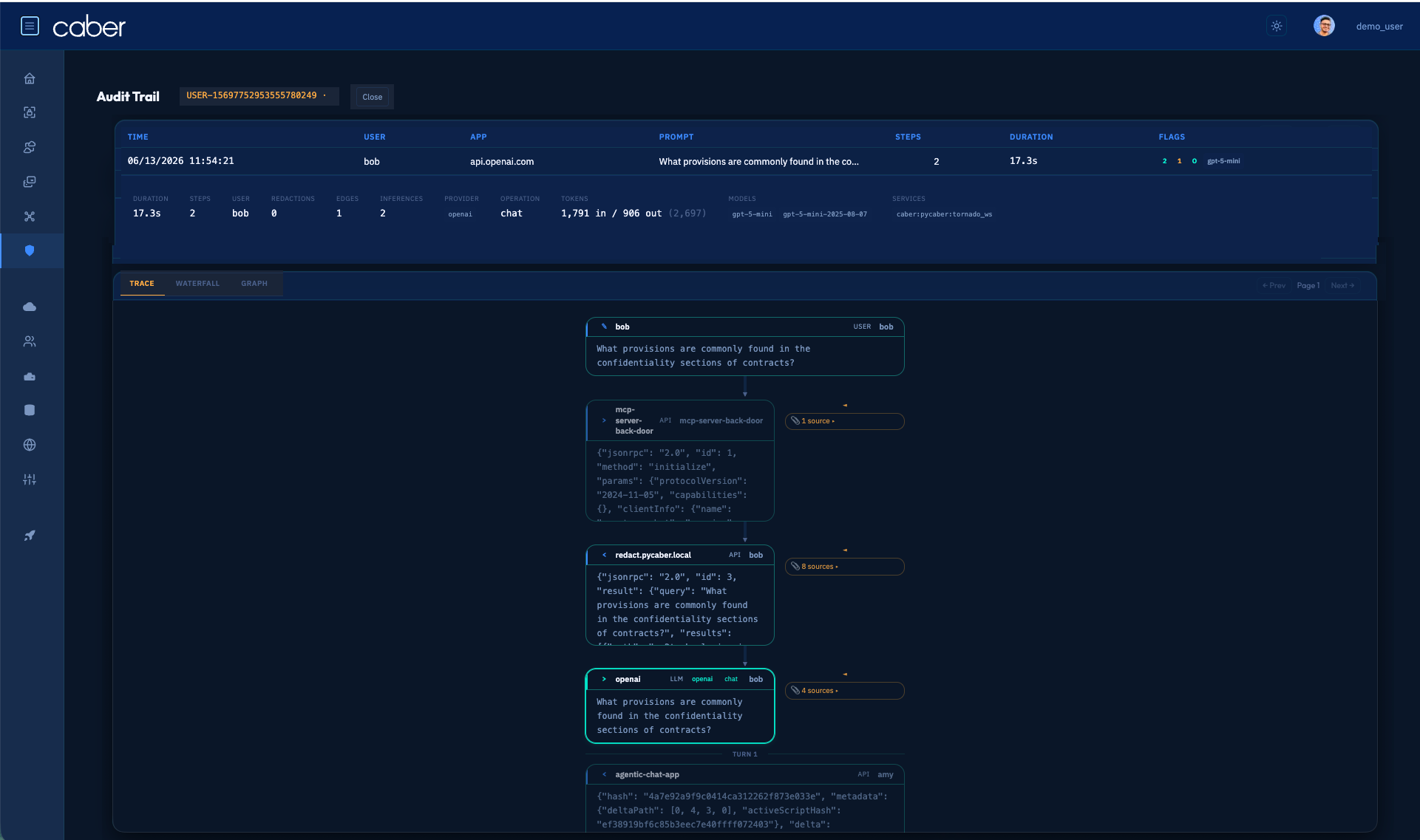
Task: Click the caber:pycaber:tornado_ws service tag
Action: [x=944, y=214]
